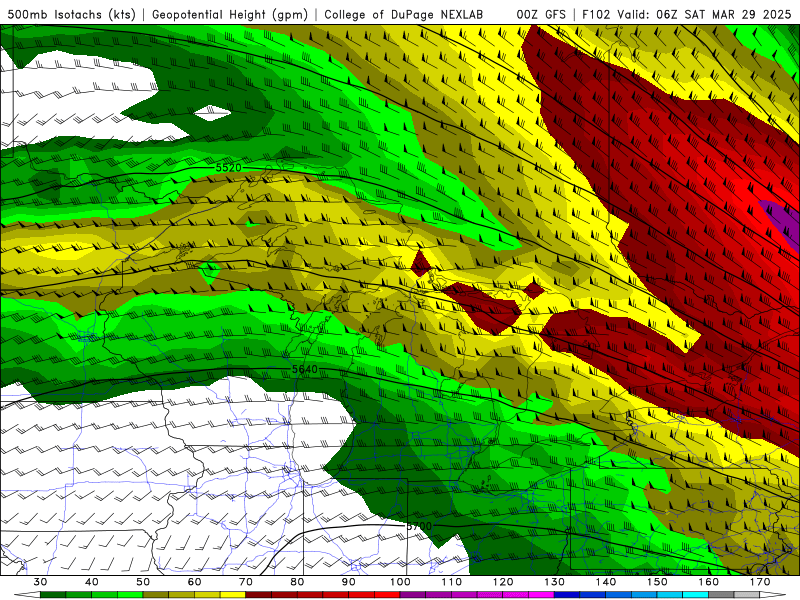Click the legend value 160

[709, 582]
